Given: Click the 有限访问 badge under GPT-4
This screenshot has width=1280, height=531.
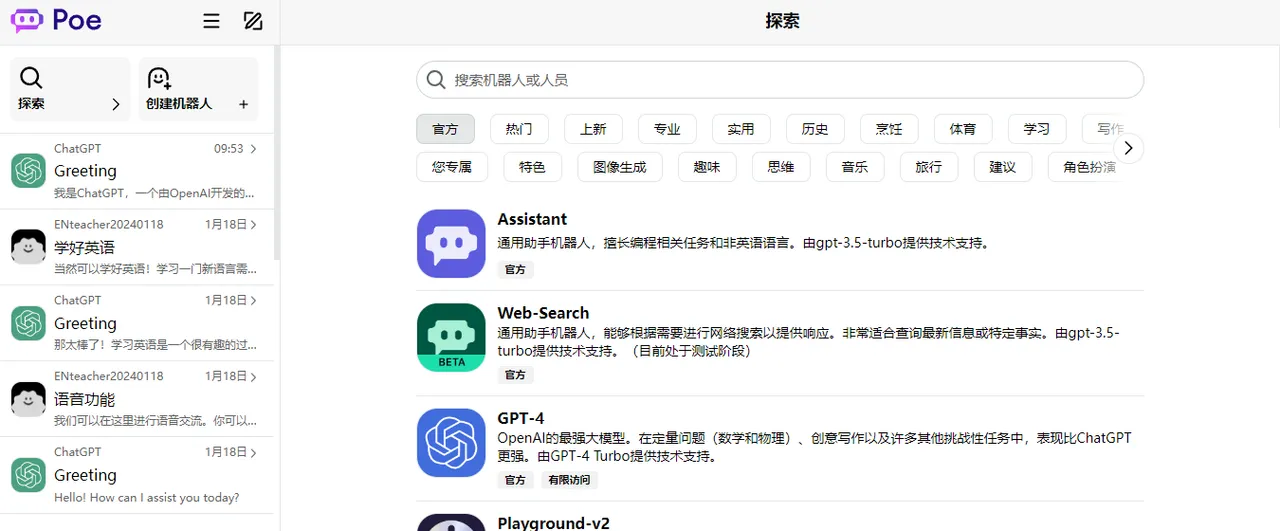Looking at the screenshot, I should [569, 480].
